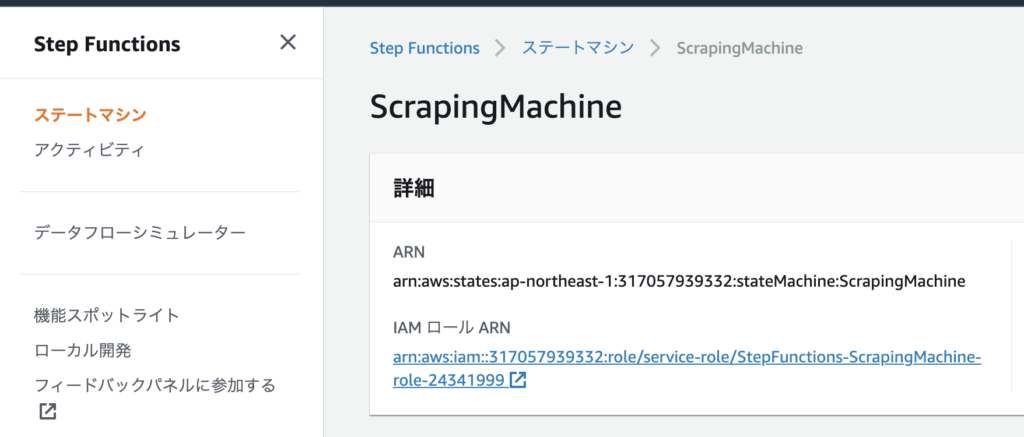The height and width of the screenshot is (437, 1024).
Task: Open the IAM role ARN link
Action: (687, 369)
